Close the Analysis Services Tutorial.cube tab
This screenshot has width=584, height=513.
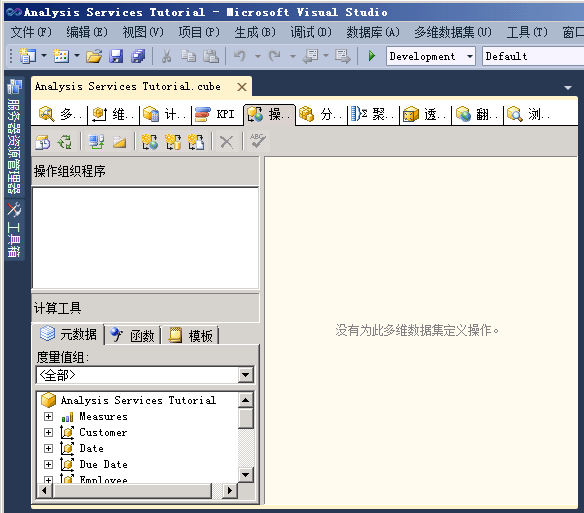click(242, 87)
